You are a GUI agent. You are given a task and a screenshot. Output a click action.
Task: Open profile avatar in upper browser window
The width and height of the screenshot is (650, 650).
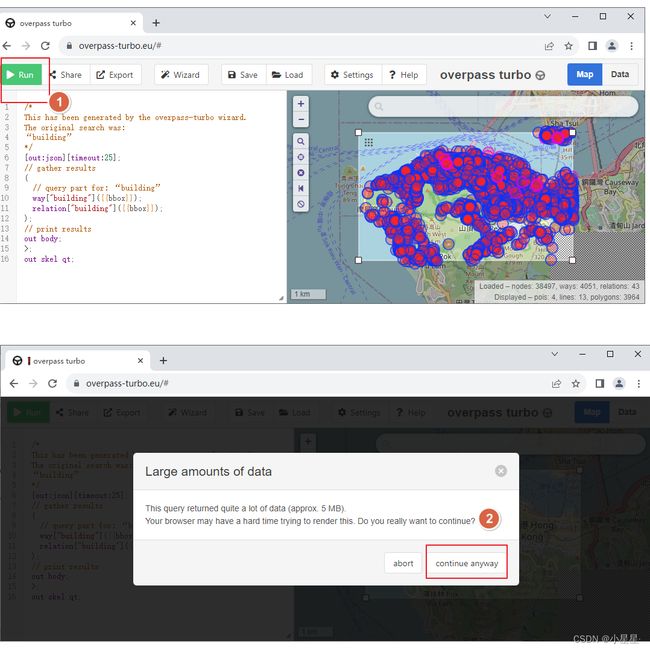click(612, 46)
